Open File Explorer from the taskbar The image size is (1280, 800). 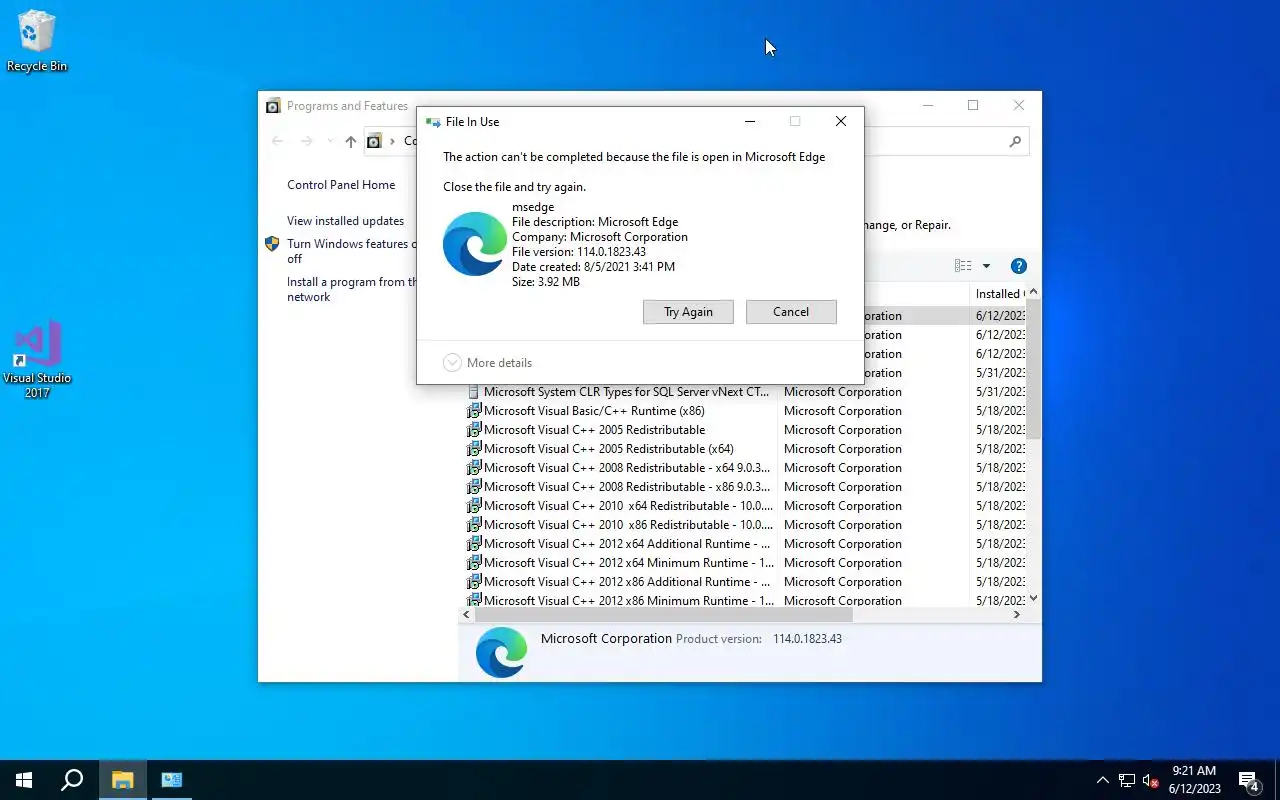[x=122, y=780]
